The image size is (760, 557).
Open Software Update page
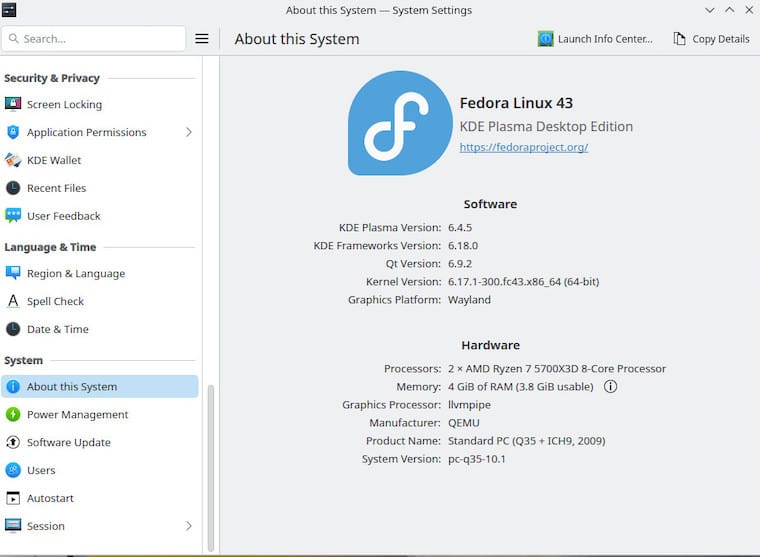pos(99,442)
